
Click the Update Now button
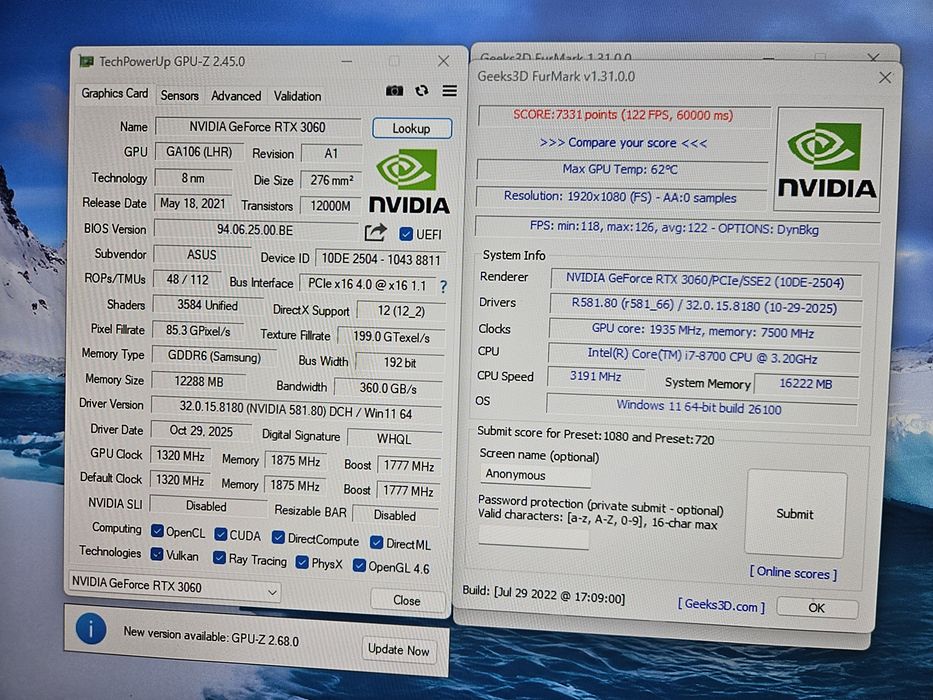tap(399, 650)
